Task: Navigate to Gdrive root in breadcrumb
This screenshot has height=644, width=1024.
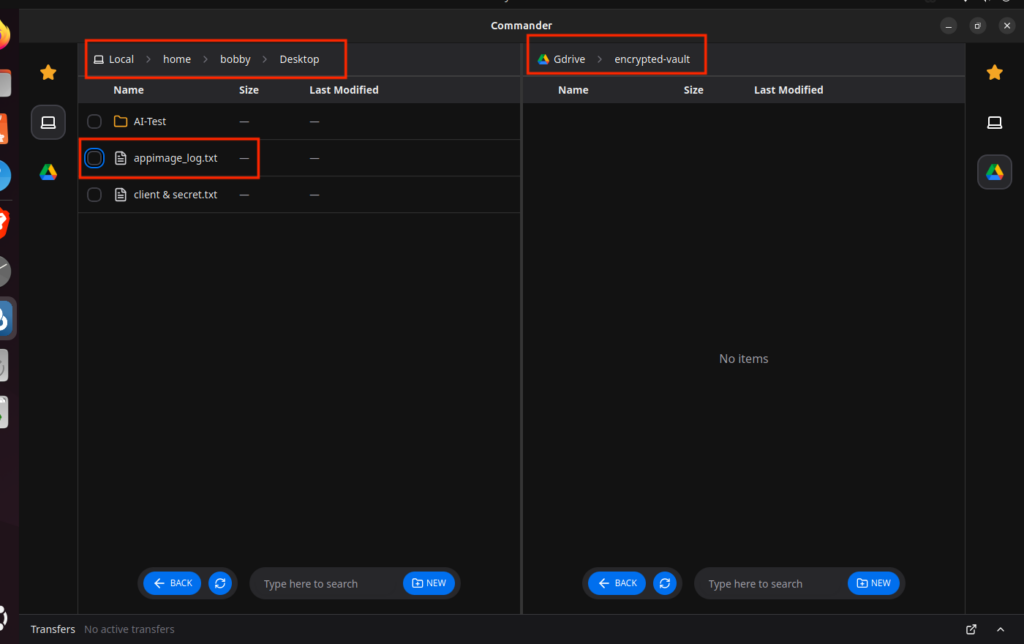Action: pyautogui.click(x=562, y=59)
